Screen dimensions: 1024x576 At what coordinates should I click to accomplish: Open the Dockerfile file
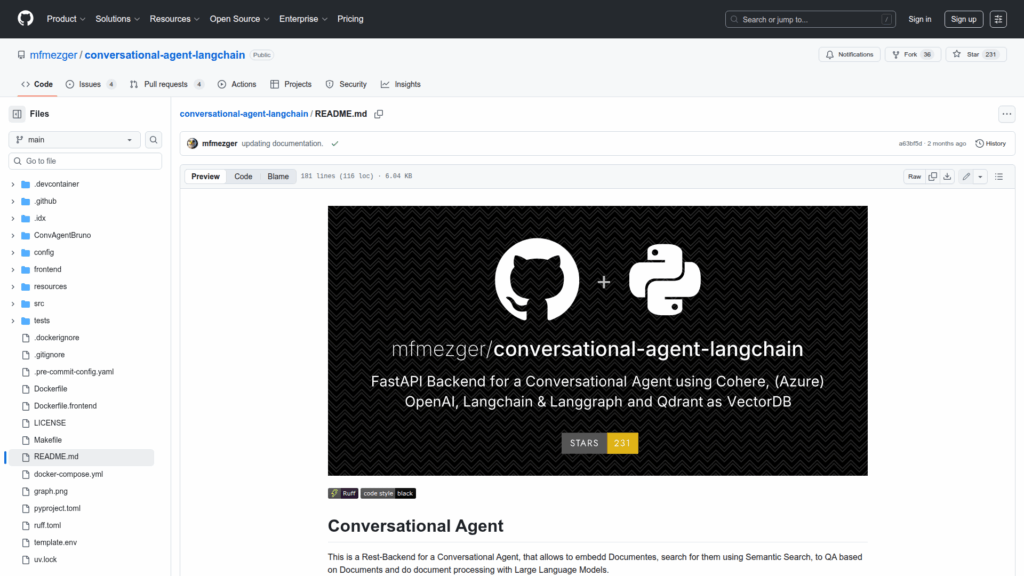pyautogui.click(x=50, y=389)
